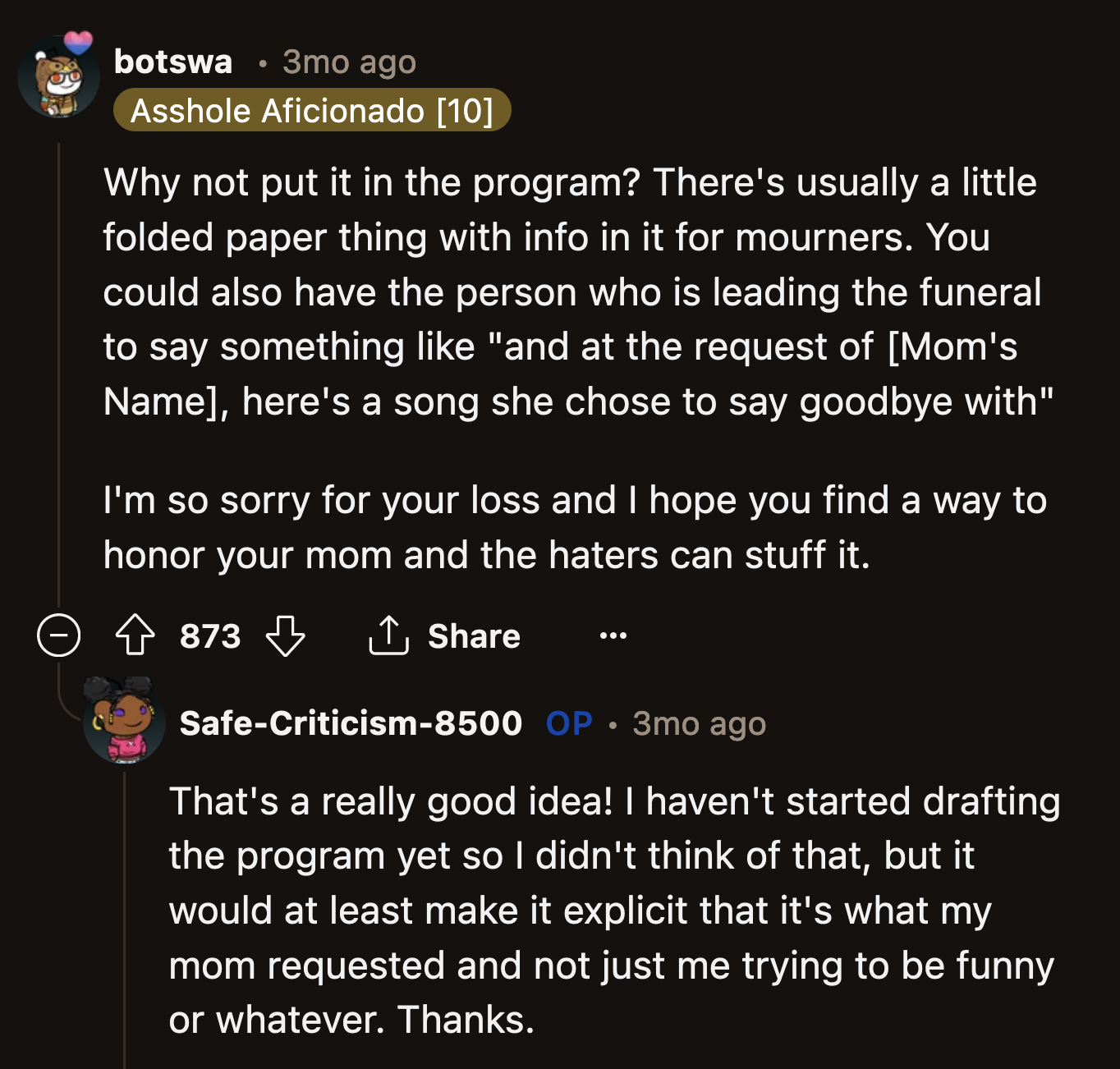1120x1069 pixels.
Task: Click the 873 vote count
Action: click(x=210, y=636)
